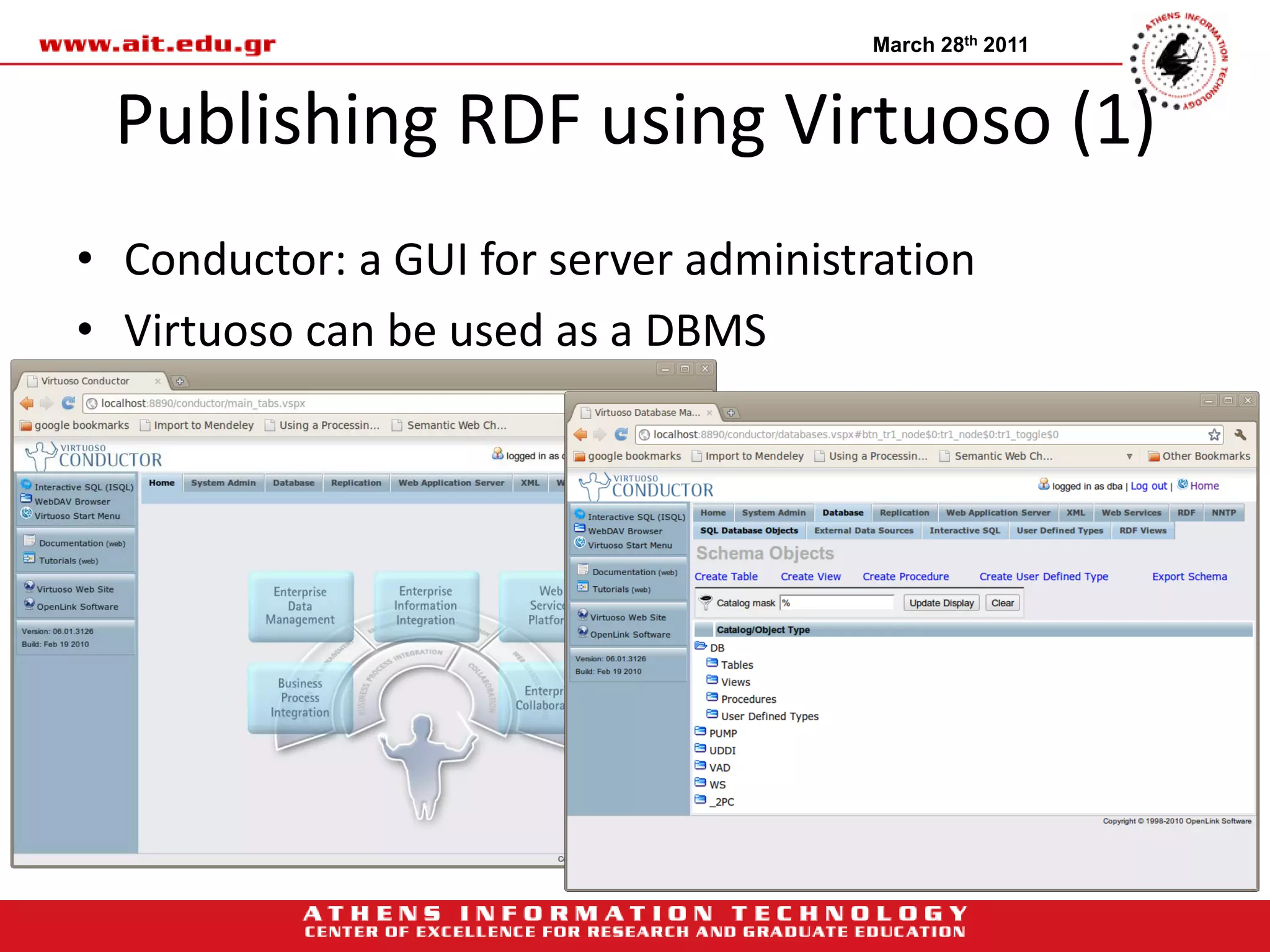Close the Virtuoso Database Ma... tab
Viewport: 1270px width, 952px height.
tap(709, 413)
